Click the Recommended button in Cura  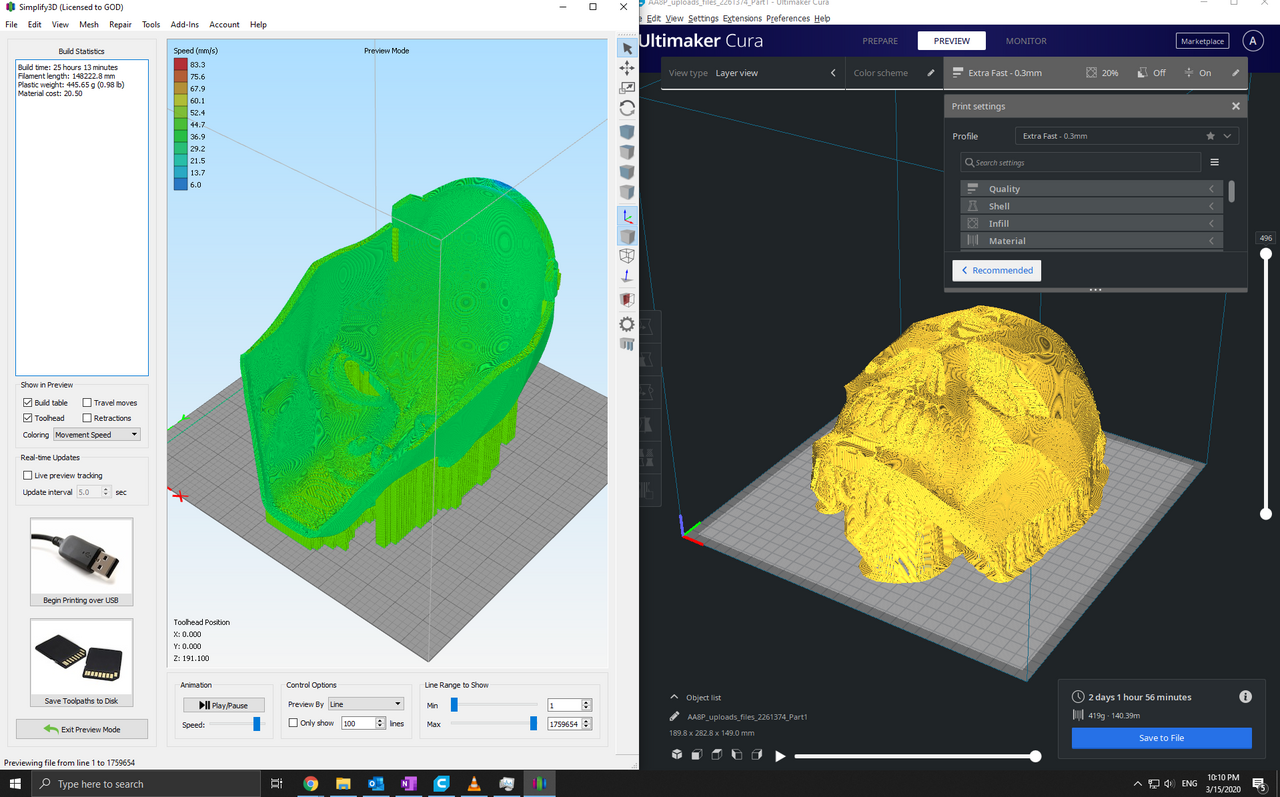click(x=996, y=270)
